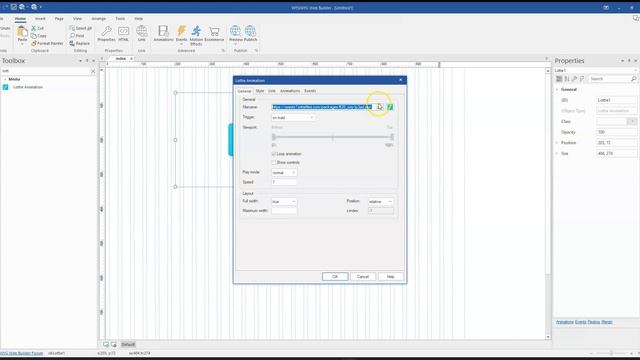Open the Help ribbon tab
The width and height of the screenshot is (640, 360).
pos(139,19)
